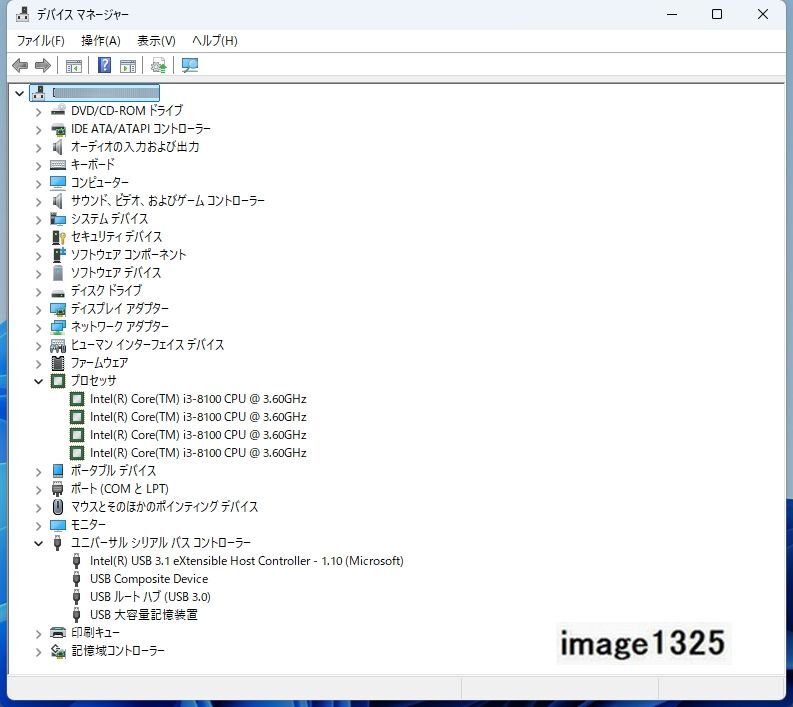The height and width of the screenshot is (707, 793).
Task: Click the ポート (COM と LPT) icon
Action: tap(58, 489)
